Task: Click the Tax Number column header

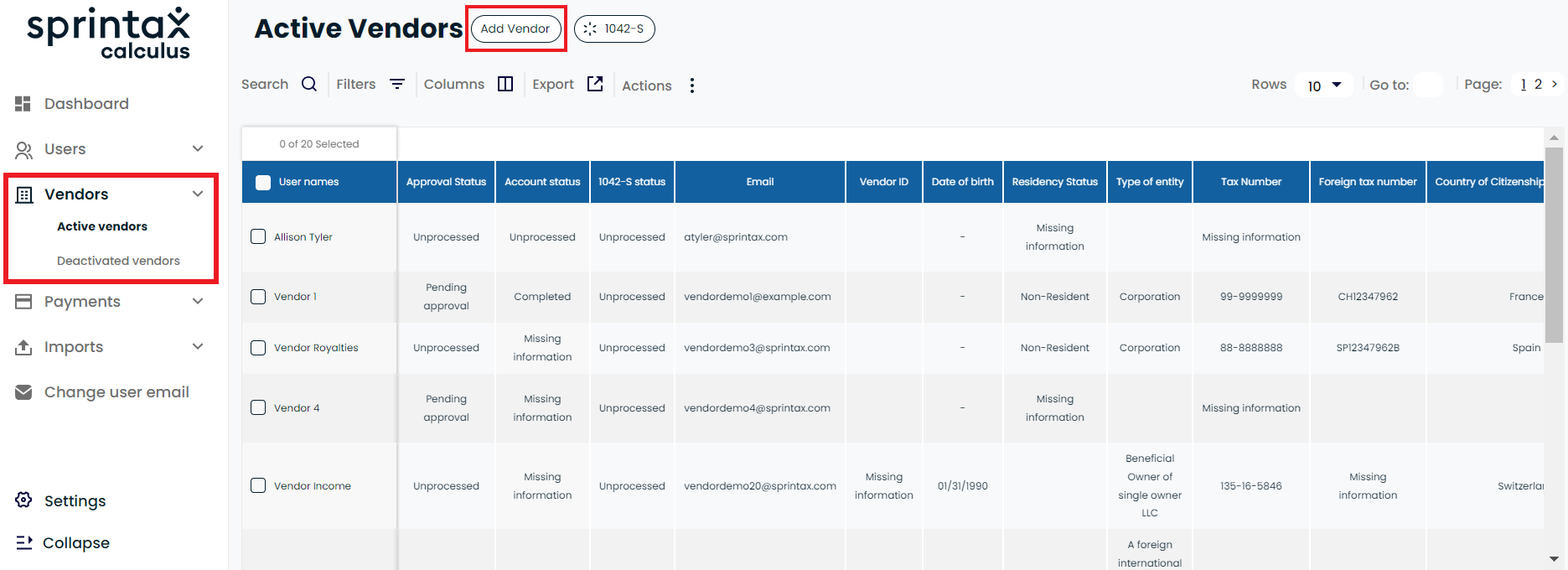Action: (1251, 182)
